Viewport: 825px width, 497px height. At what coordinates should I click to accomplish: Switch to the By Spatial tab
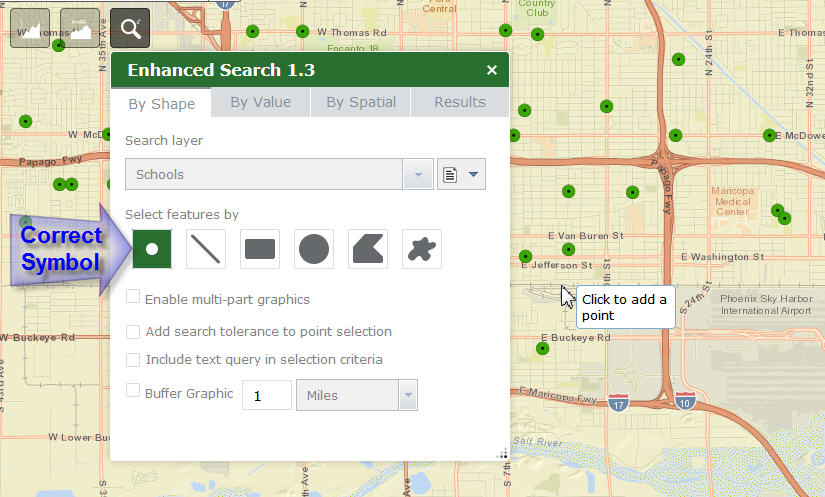[x=361, y=102]
